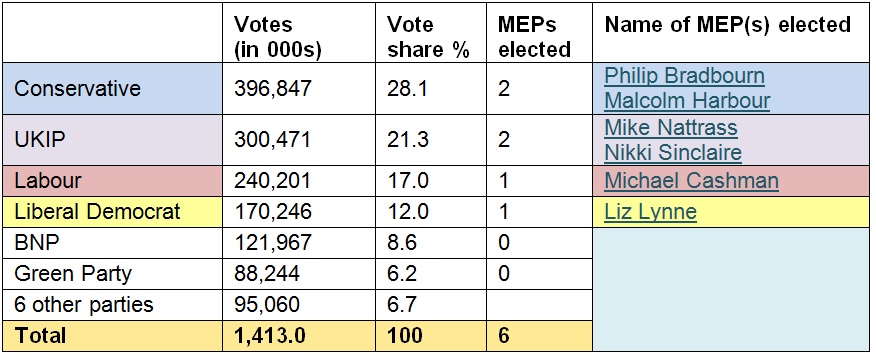Select the UKIP party cell
This screenshot has width=876, height=360.
tap(112, 140)
